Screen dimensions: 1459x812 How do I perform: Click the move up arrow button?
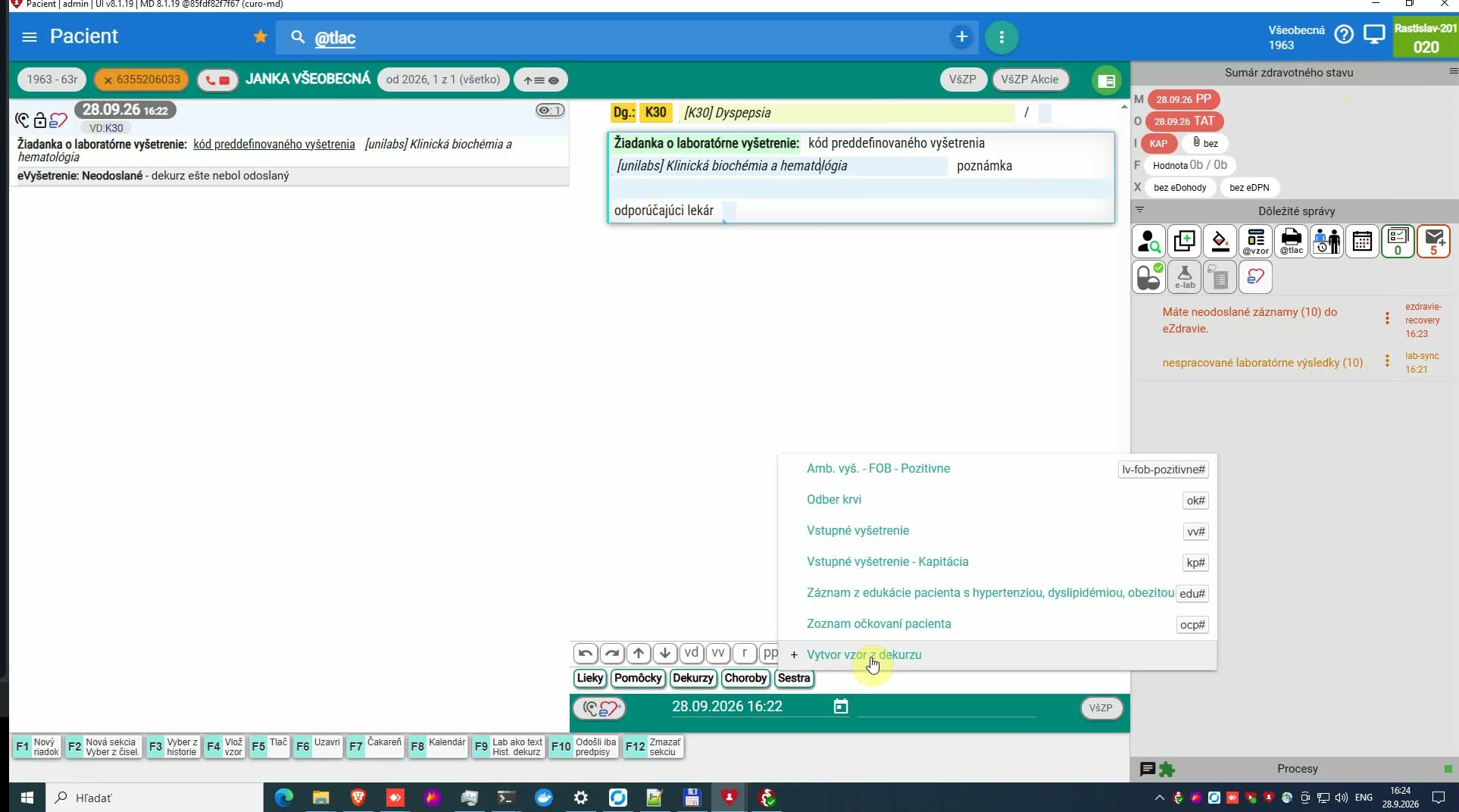pyautogui.click(x=639, y=653)
